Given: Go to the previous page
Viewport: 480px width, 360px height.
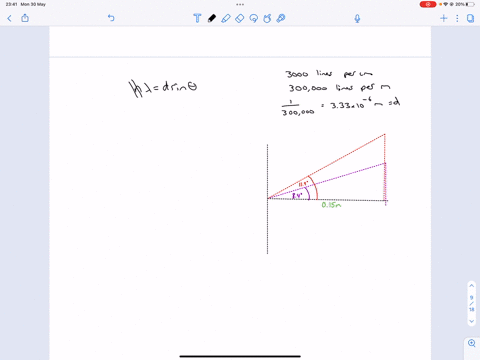Looking at the screenshot, I should 471,286.
